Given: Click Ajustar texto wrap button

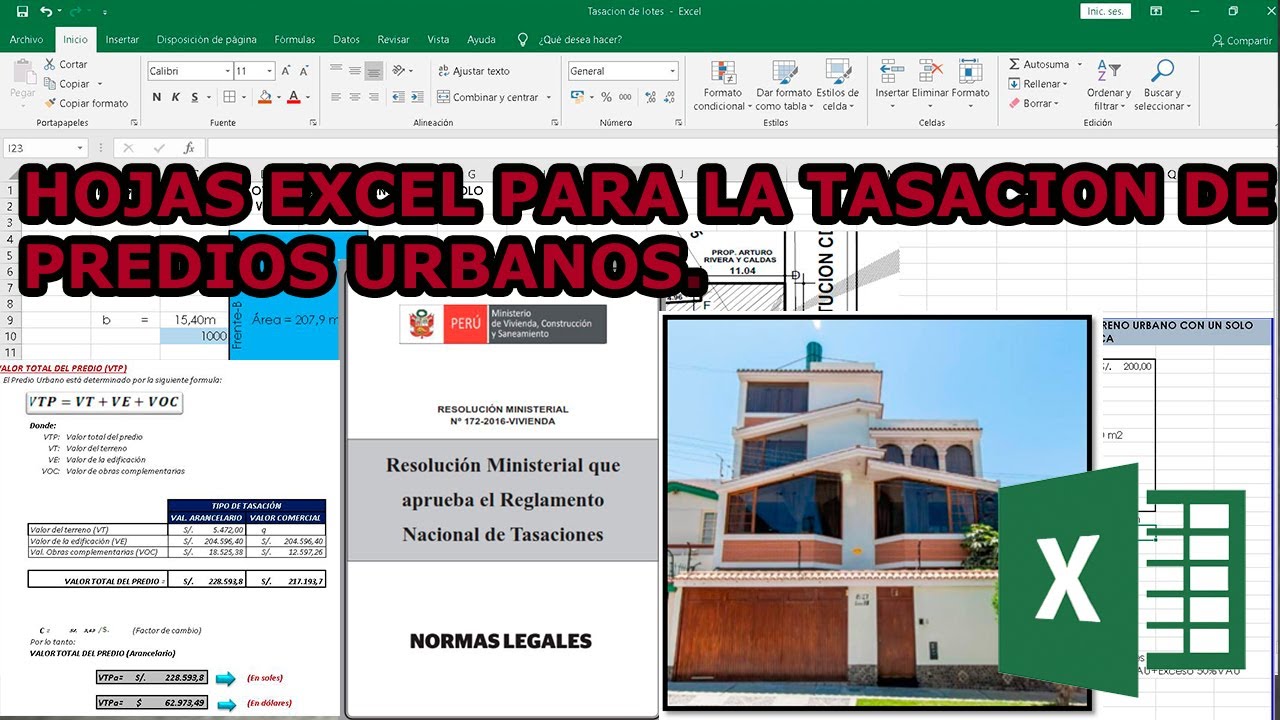Looking at the screenshot, I should click(474, 71).
